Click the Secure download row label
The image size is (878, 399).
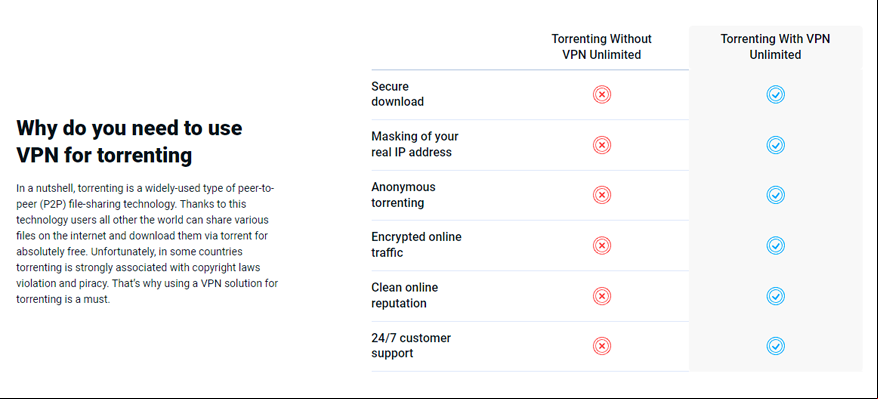tap(398, 94)
